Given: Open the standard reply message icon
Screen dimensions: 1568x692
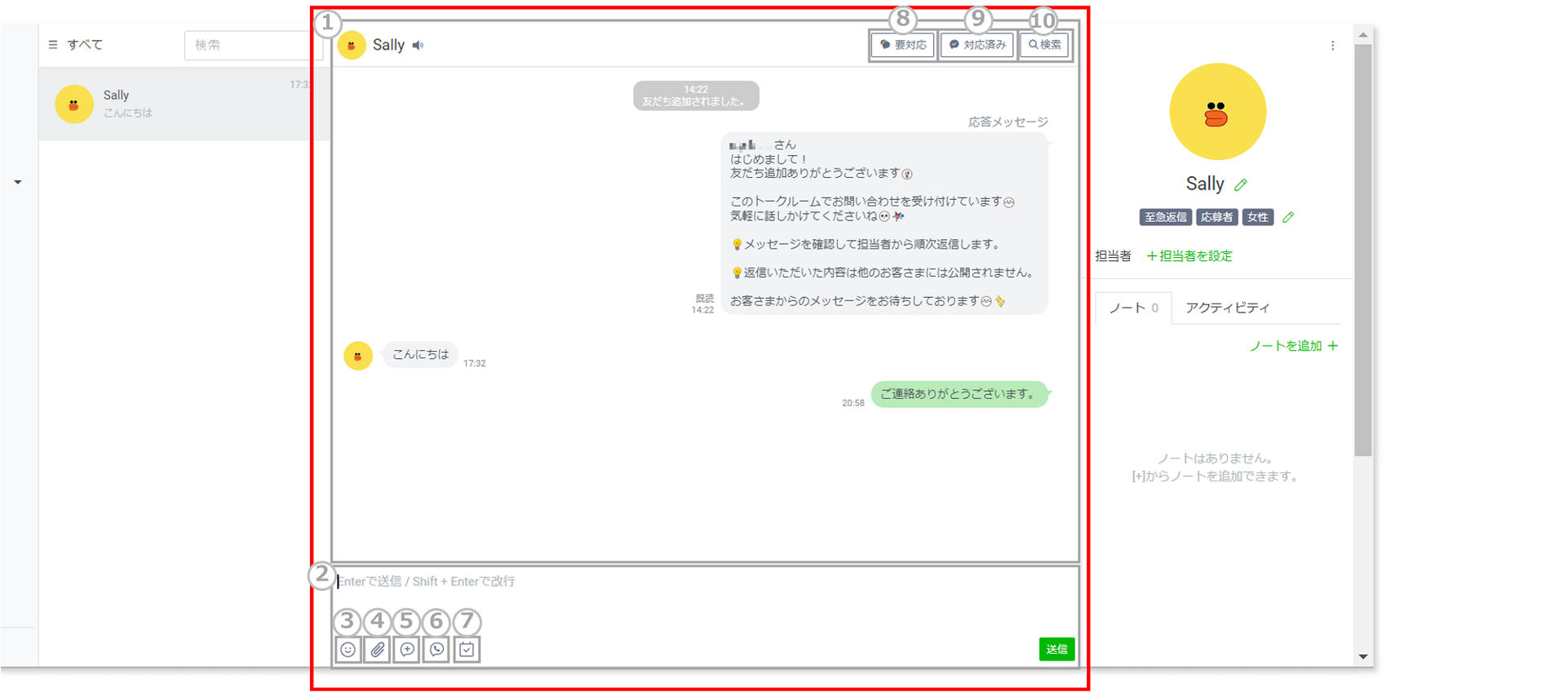Looking at the screenshot, I should click(407, 650).
